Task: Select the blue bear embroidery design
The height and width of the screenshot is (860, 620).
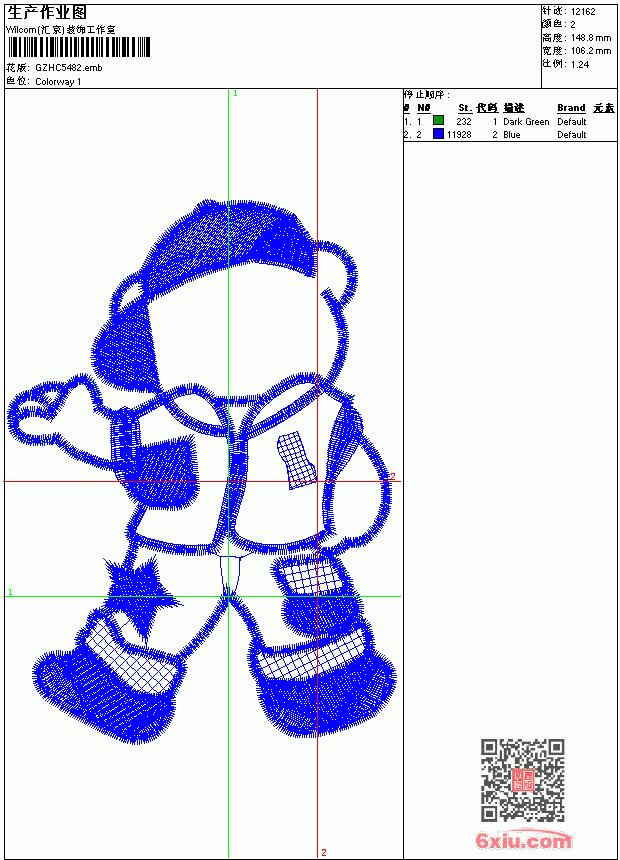Action: point(202,472)
